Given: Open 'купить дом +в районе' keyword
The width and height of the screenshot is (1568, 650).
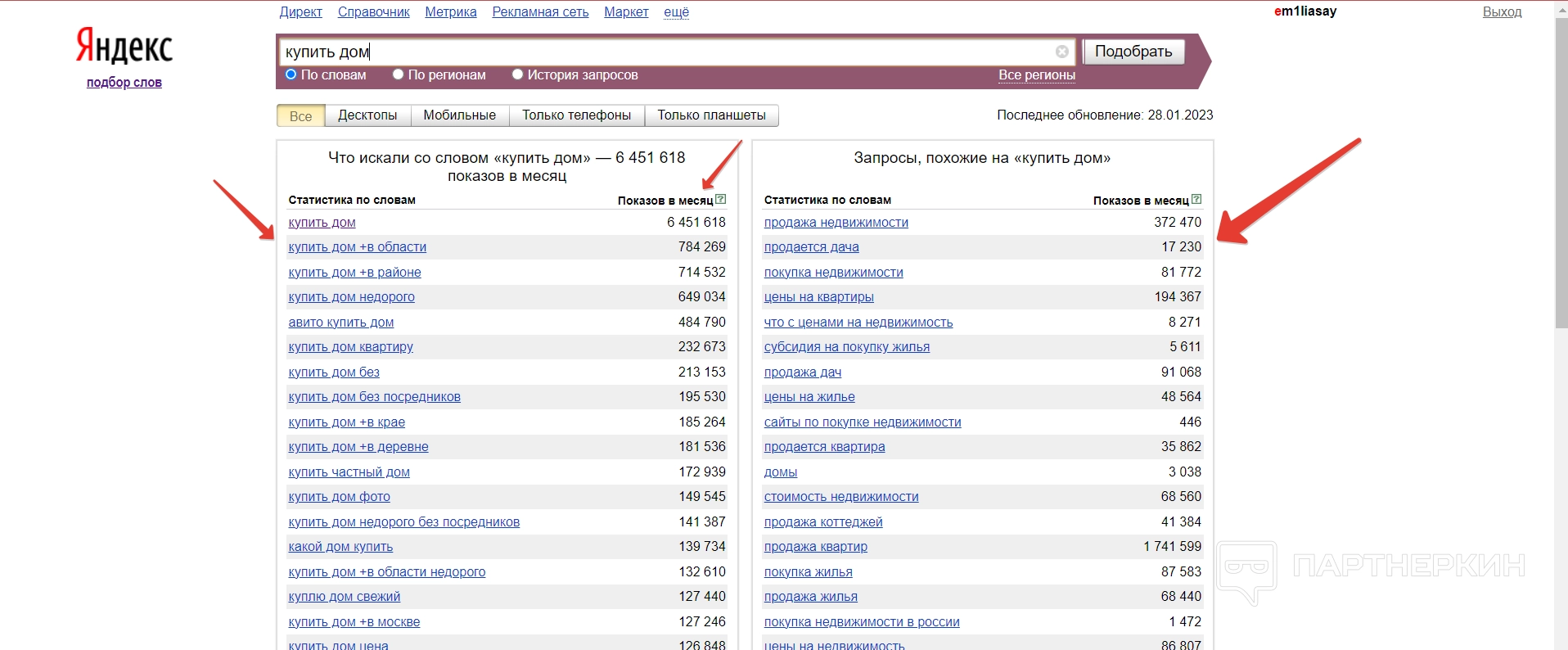Looking at the screenshot, I should coord(354,273).
